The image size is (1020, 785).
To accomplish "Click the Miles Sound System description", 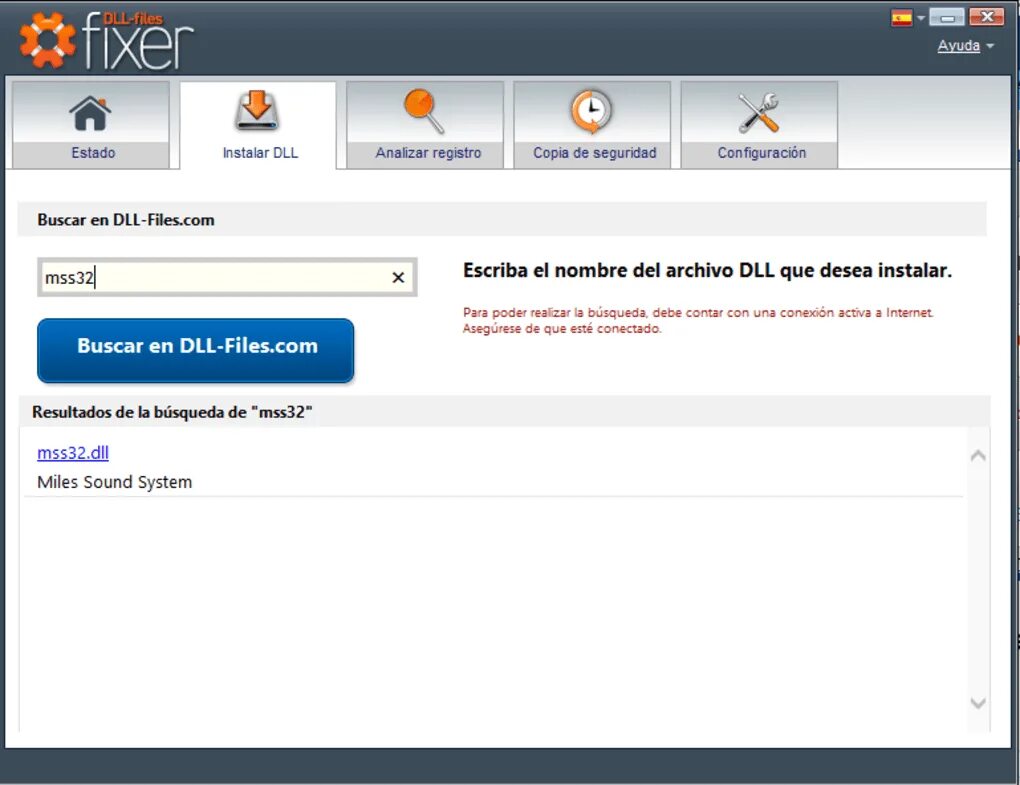I will click(x=114, y=483).
